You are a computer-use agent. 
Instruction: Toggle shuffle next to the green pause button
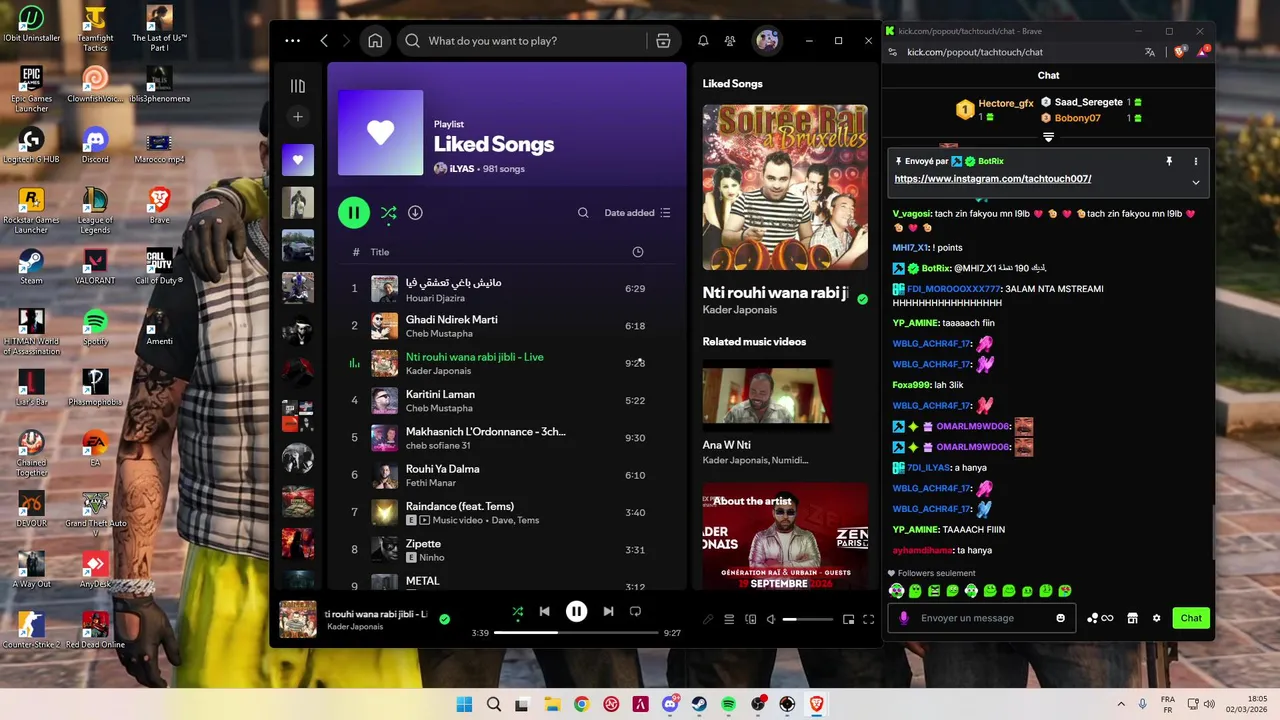[x=388, y=213]
